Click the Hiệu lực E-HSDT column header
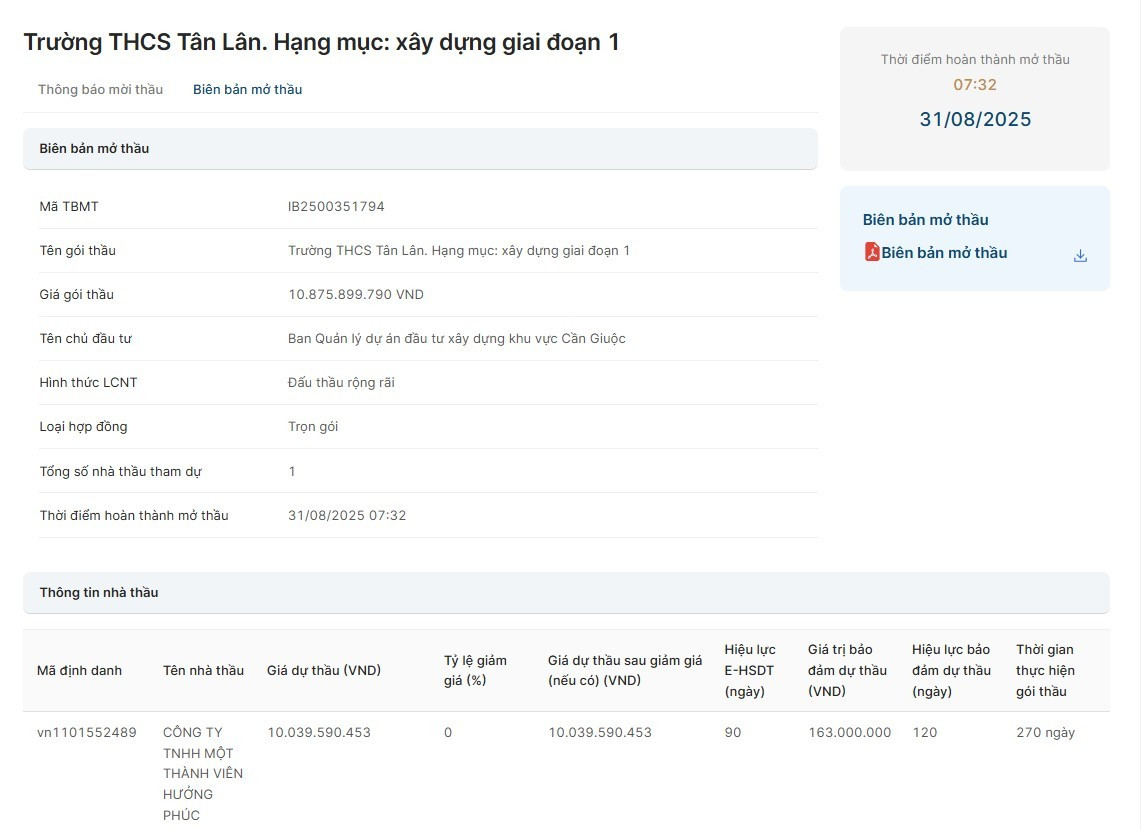The image size is (1141, 830). [x=750, y=670]
